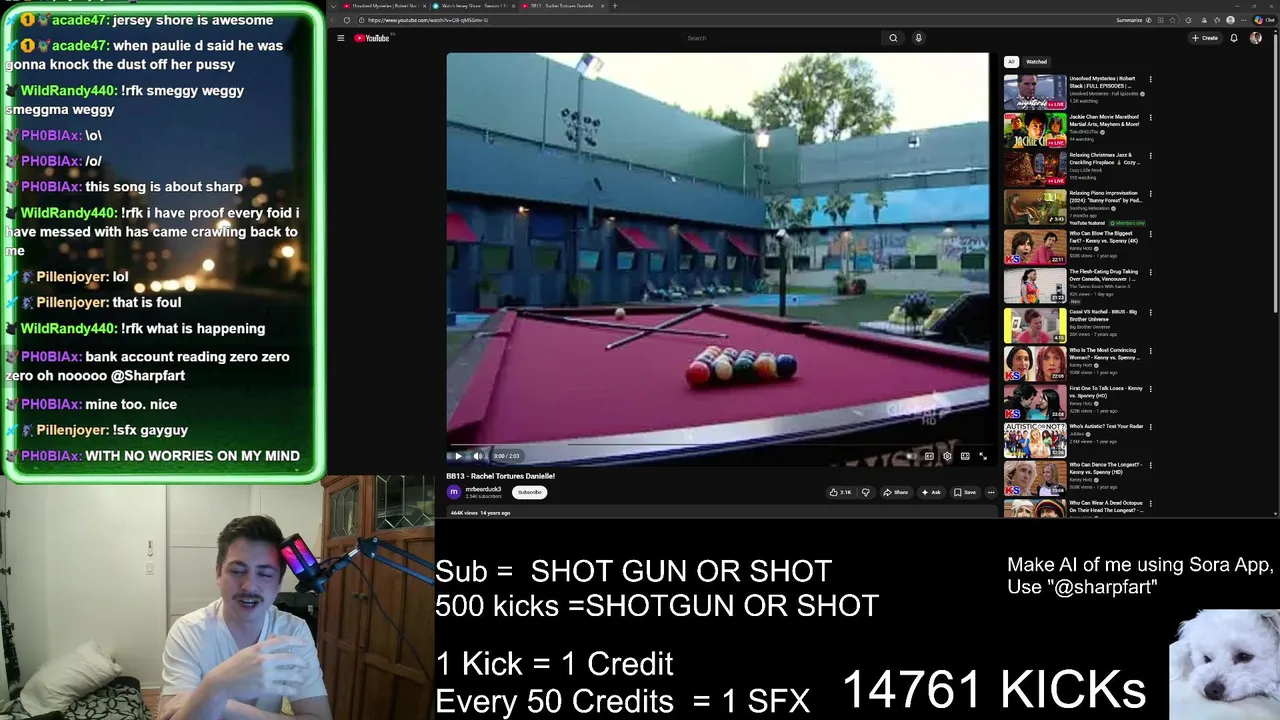Click the browser address bar URL
Screen dimensions: 1280x720
coord(428,20)
